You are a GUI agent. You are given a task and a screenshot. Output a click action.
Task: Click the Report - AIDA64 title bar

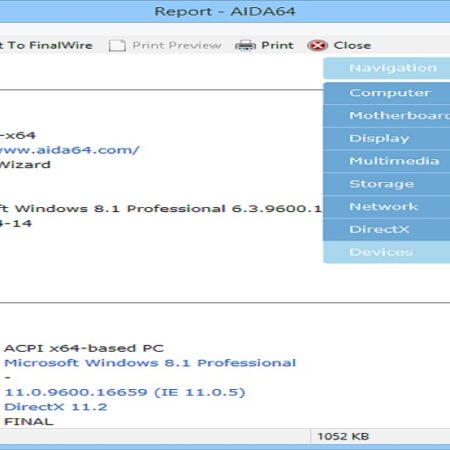coord(225,11)
